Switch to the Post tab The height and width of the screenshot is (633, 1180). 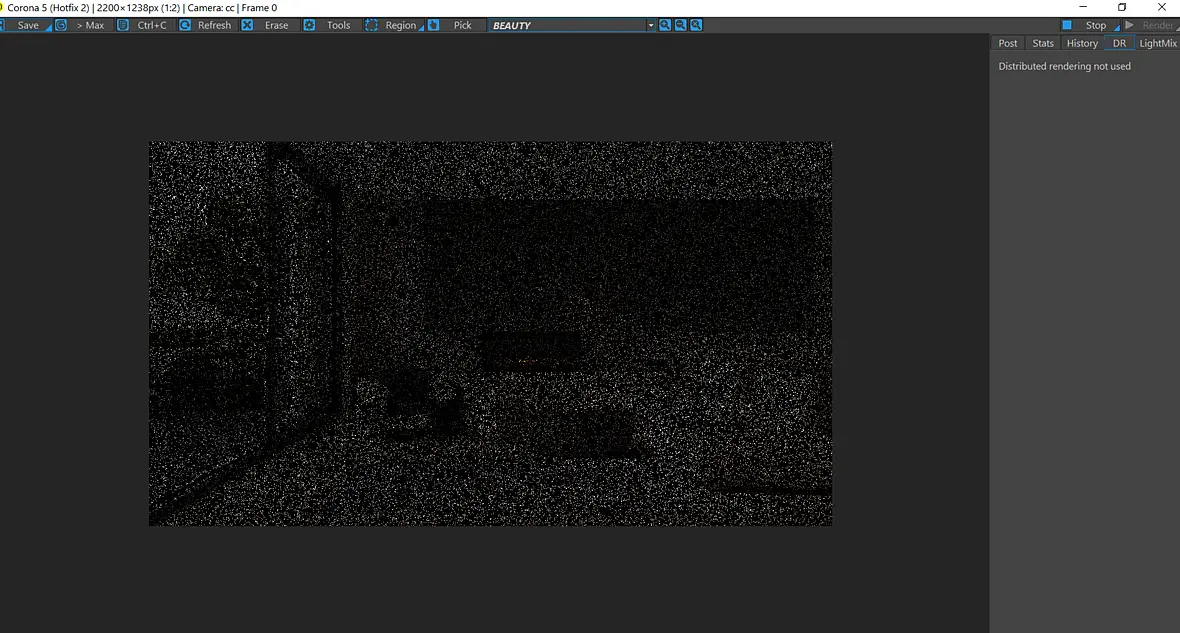(x=1008, y=44)
